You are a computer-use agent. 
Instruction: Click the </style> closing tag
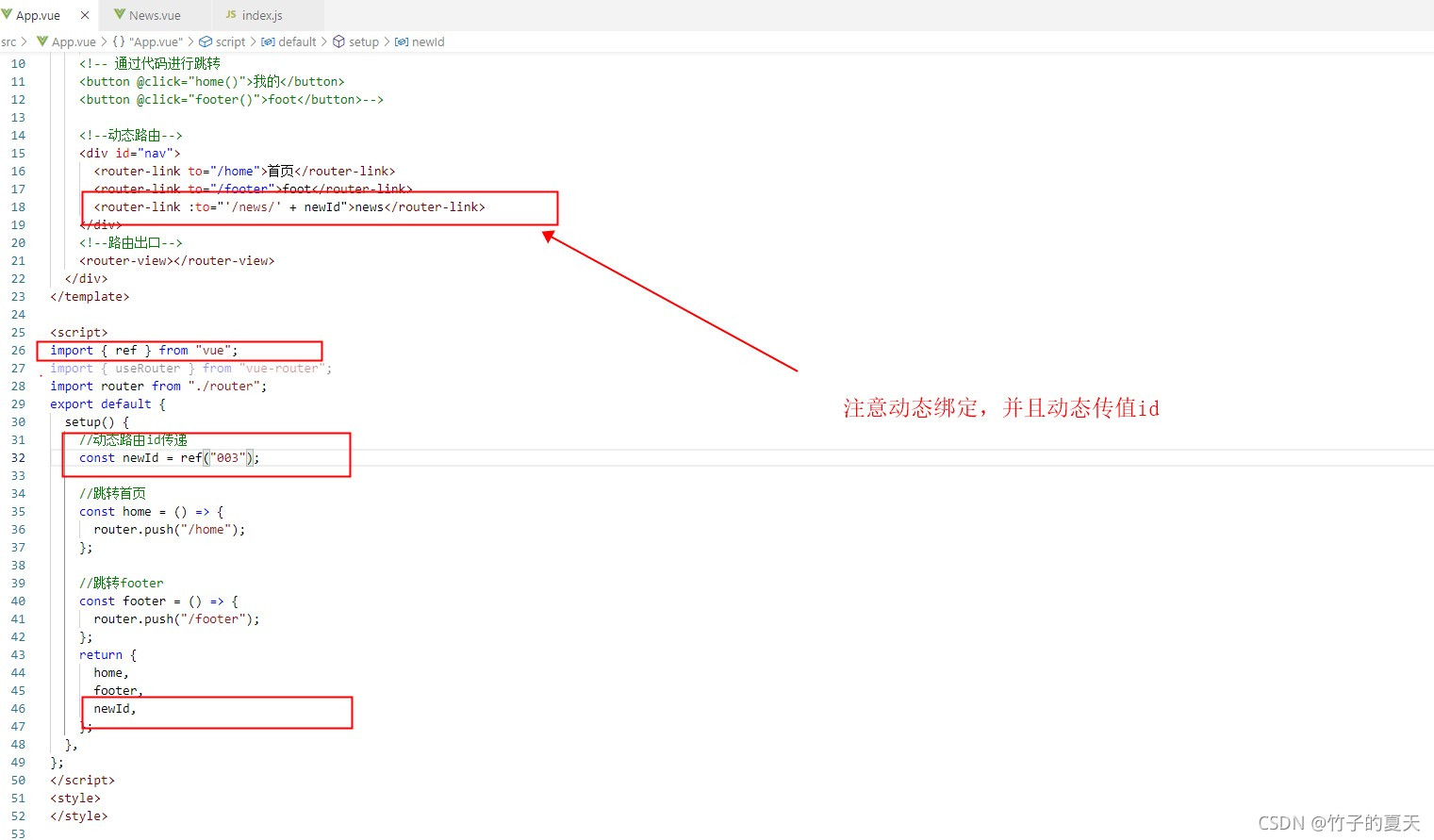point(79,815)
